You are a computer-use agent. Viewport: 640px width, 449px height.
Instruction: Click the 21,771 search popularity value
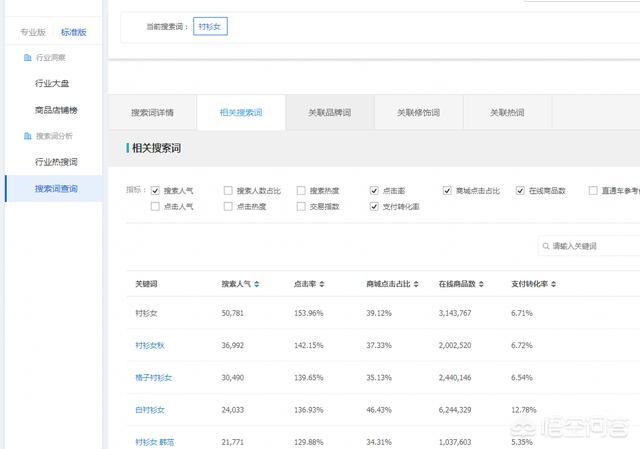point(233,442)
